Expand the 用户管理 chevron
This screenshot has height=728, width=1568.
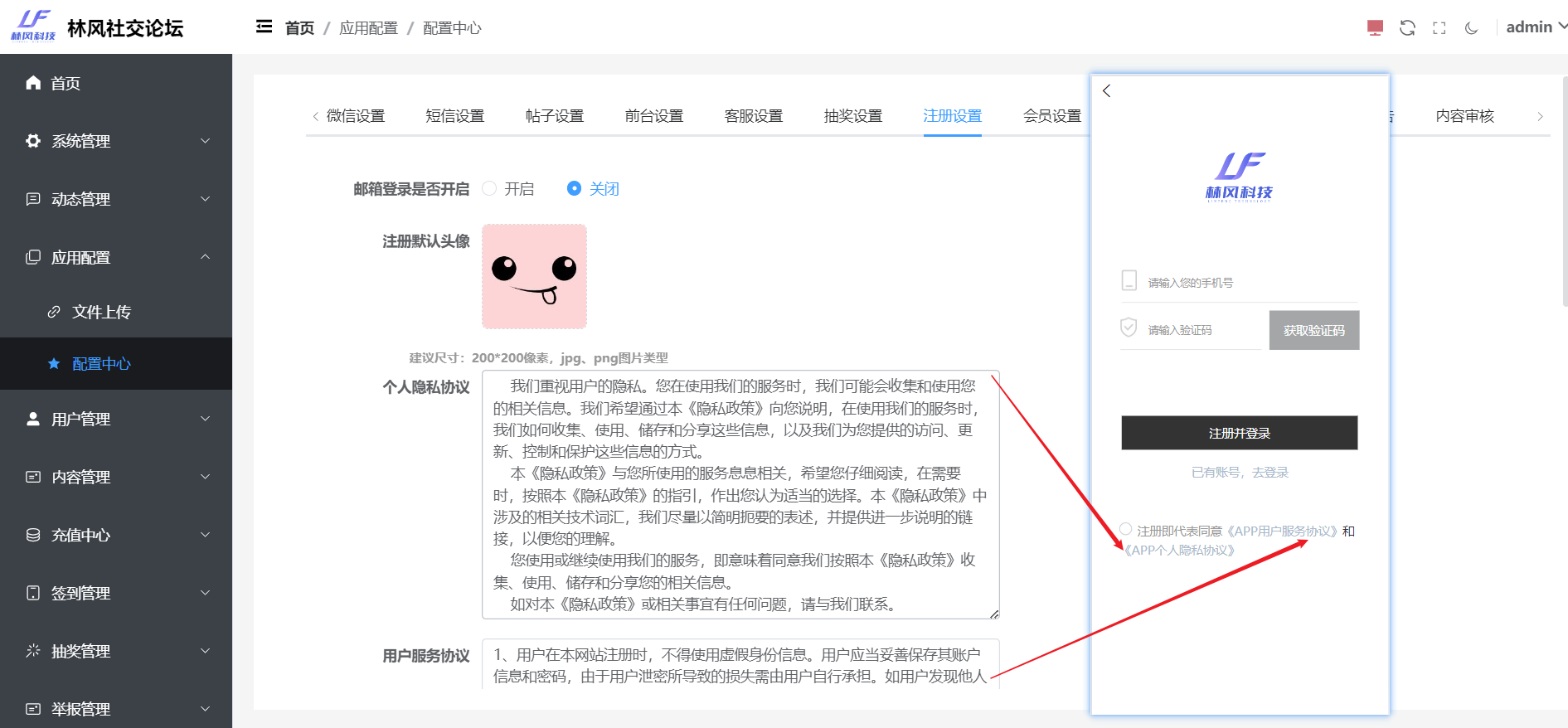pos(205,419)
